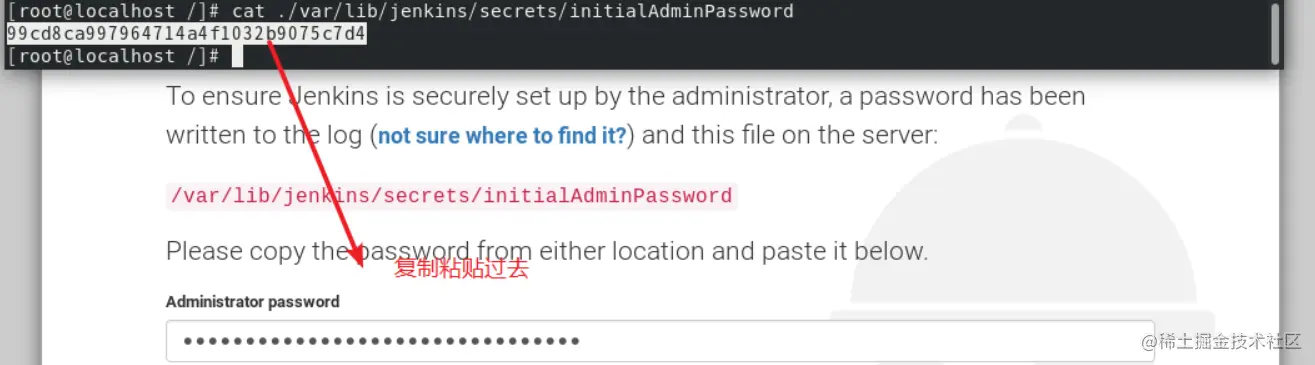Screen dimensions: 1315x365
Task: Click the "Administrator password" field label
Action: [252, 301]
